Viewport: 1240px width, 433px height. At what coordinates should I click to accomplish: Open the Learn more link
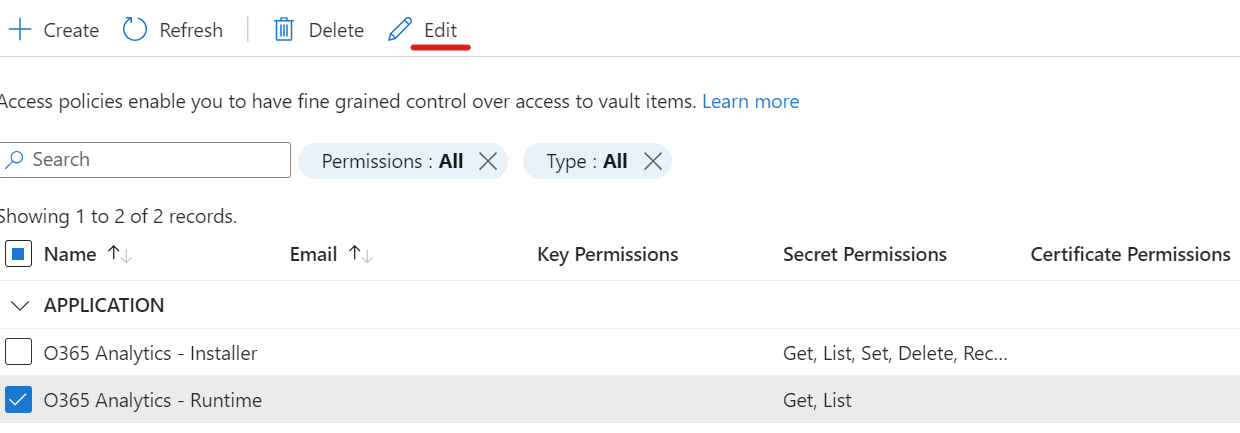(750, 101)
